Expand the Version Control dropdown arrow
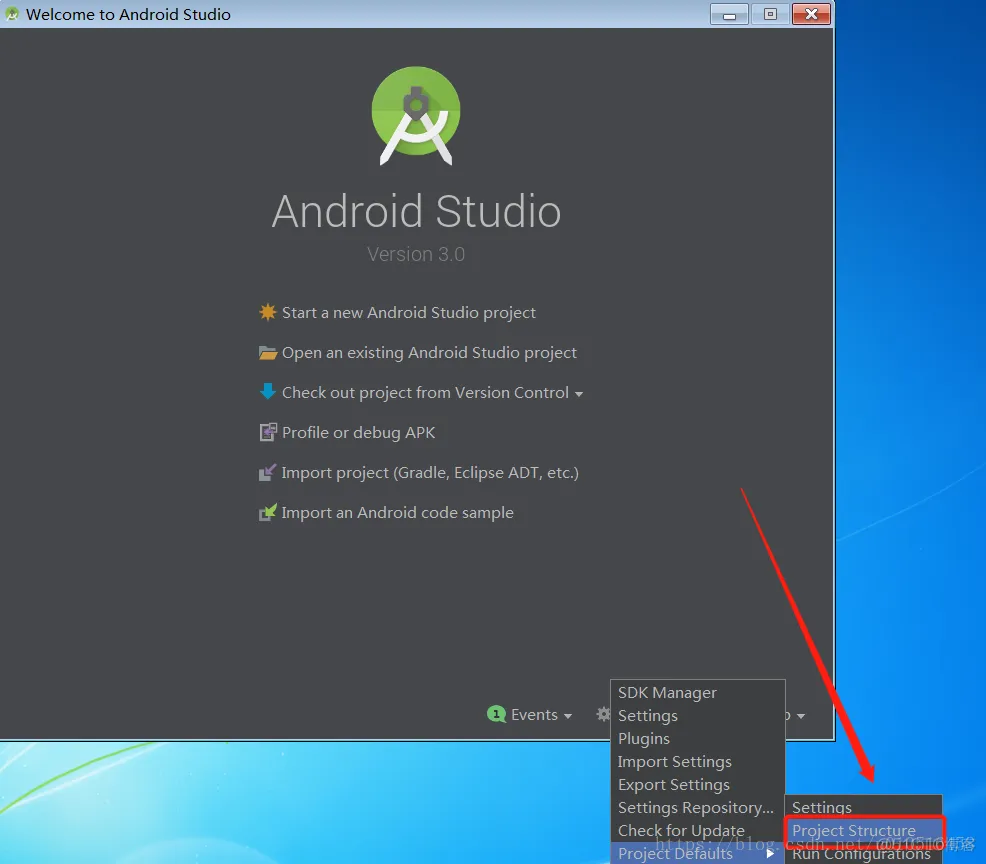 [579, 394]
